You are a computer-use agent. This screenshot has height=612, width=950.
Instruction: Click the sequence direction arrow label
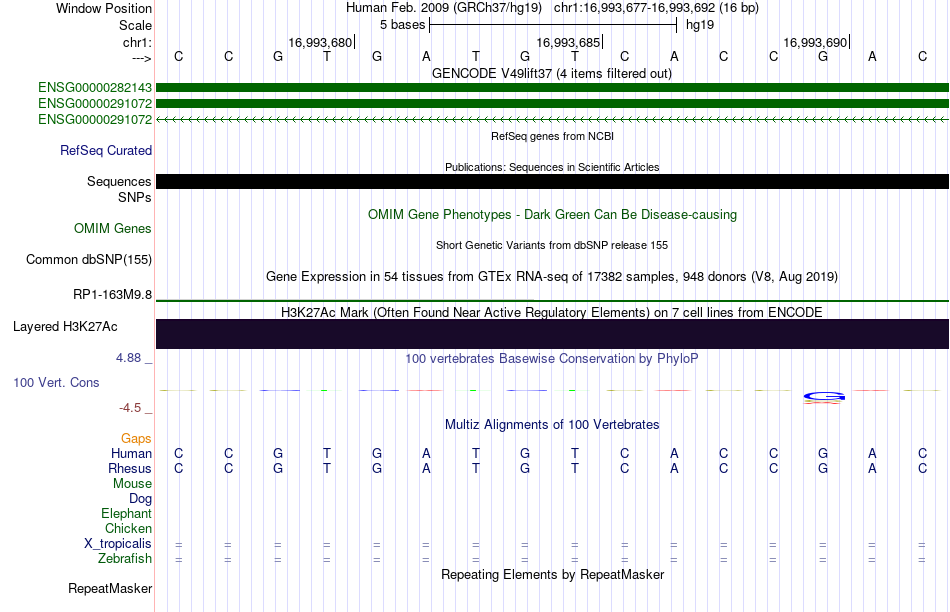click(142, 58)
